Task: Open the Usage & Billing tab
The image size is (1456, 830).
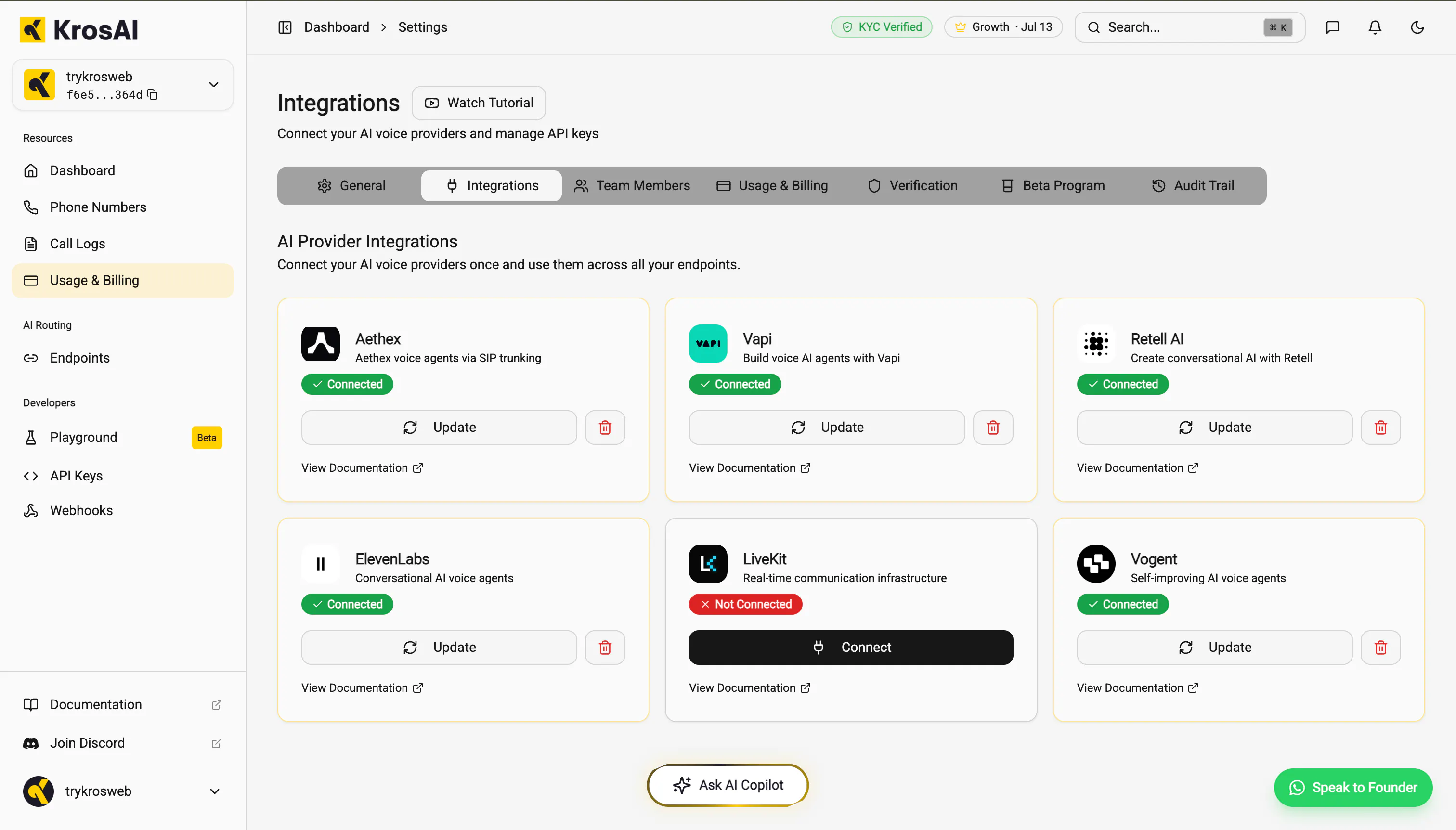Action: click(x=772, y=186)
